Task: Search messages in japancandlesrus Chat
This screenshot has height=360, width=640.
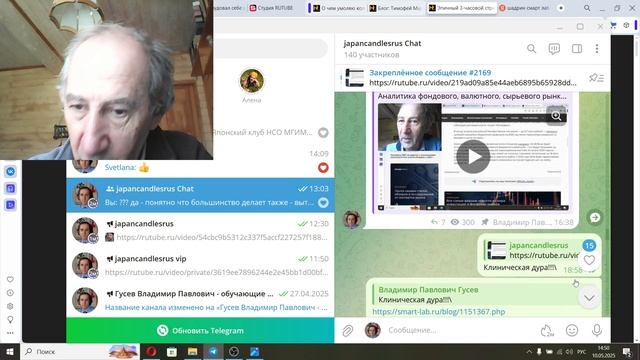Action: pyautogui.click(x=531, y=49)
